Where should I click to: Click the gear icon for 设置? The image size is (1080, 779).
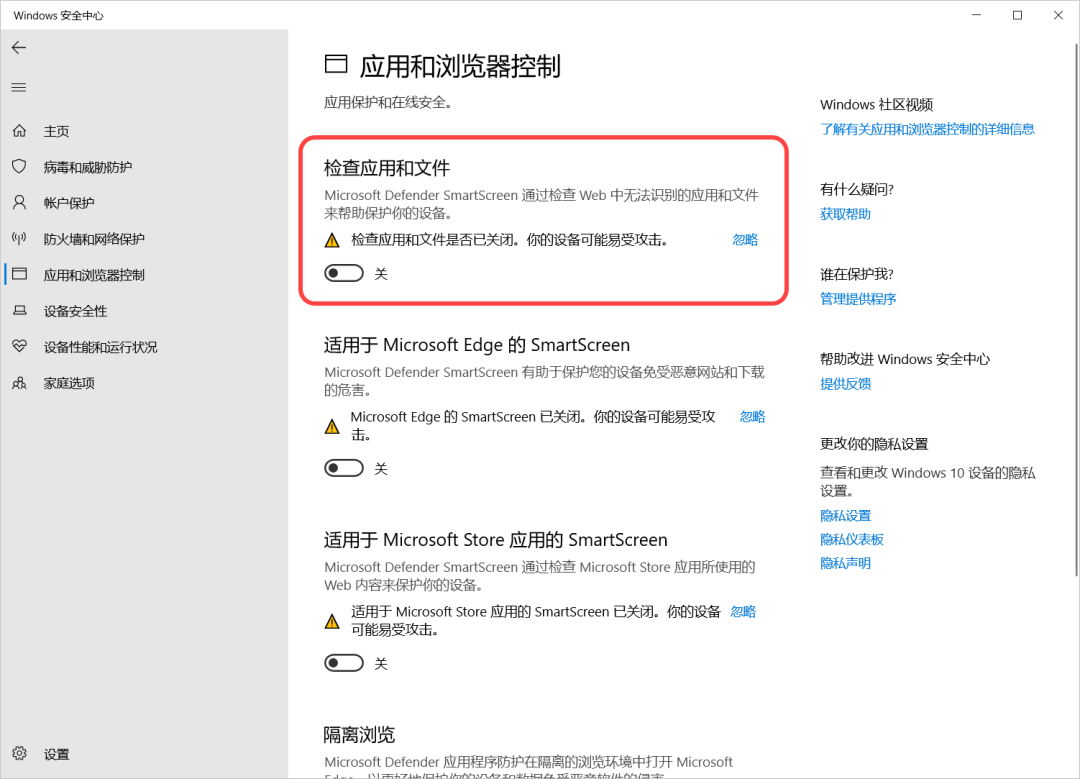[19, 754]
